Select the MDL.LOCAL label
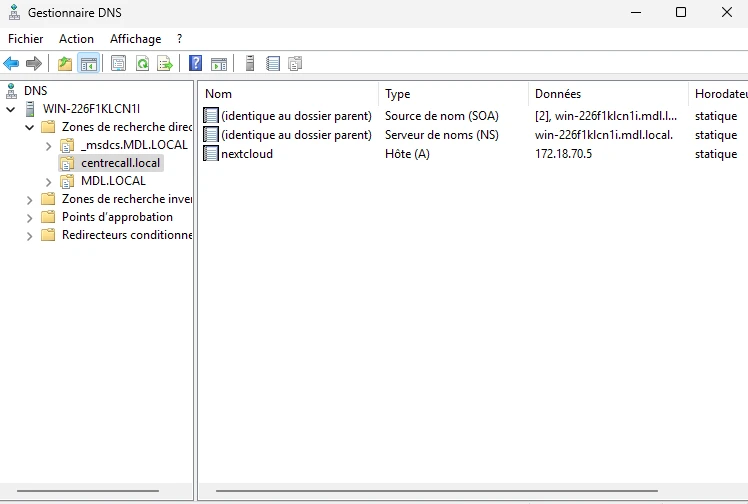The image size is (748, 504). click(x=113, y=181)
